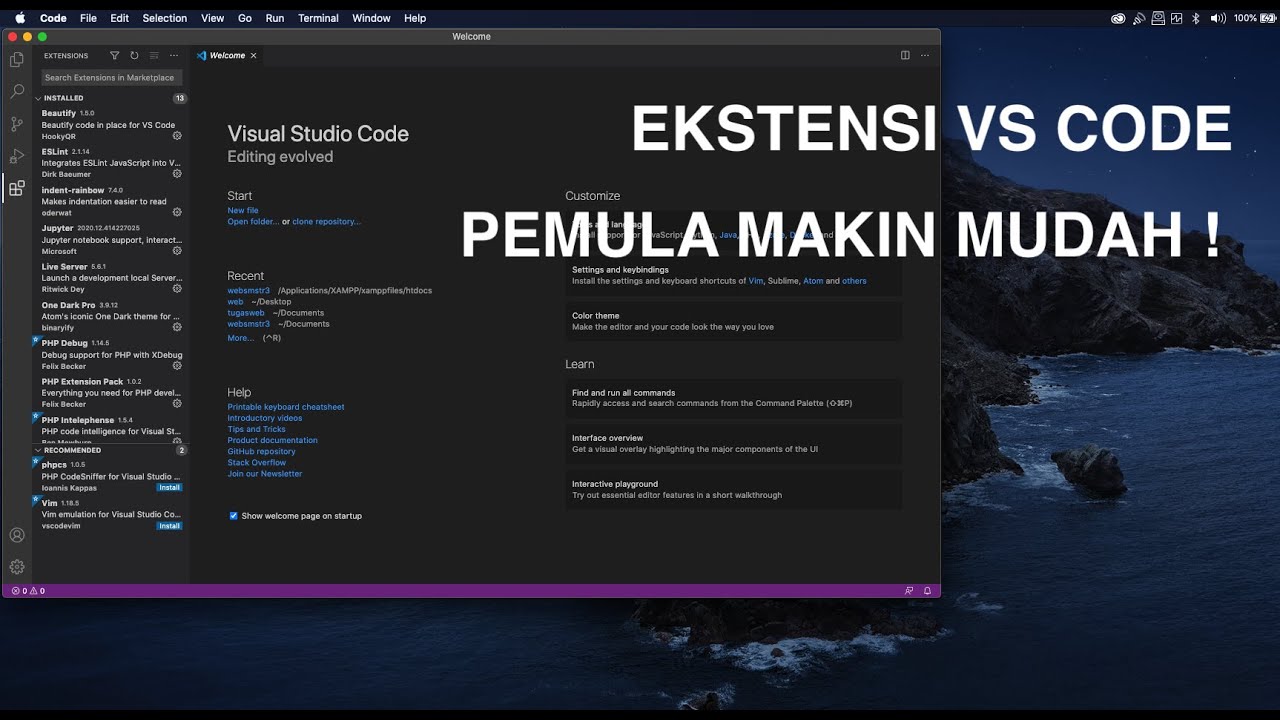Open manage gear for Live Server extension
Screen dimensions: 1280x720
point(177,289)
